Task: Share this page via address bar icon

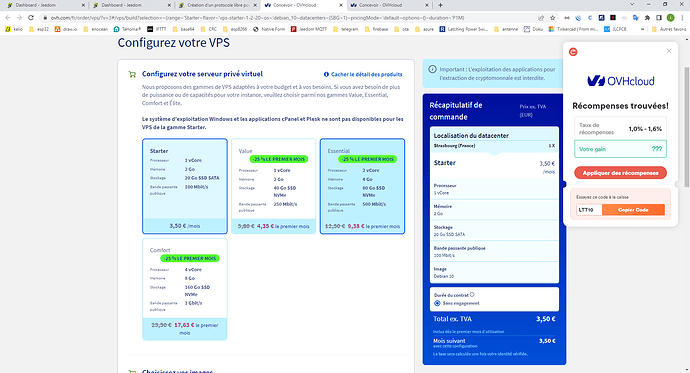Action: tap(541, 18)
